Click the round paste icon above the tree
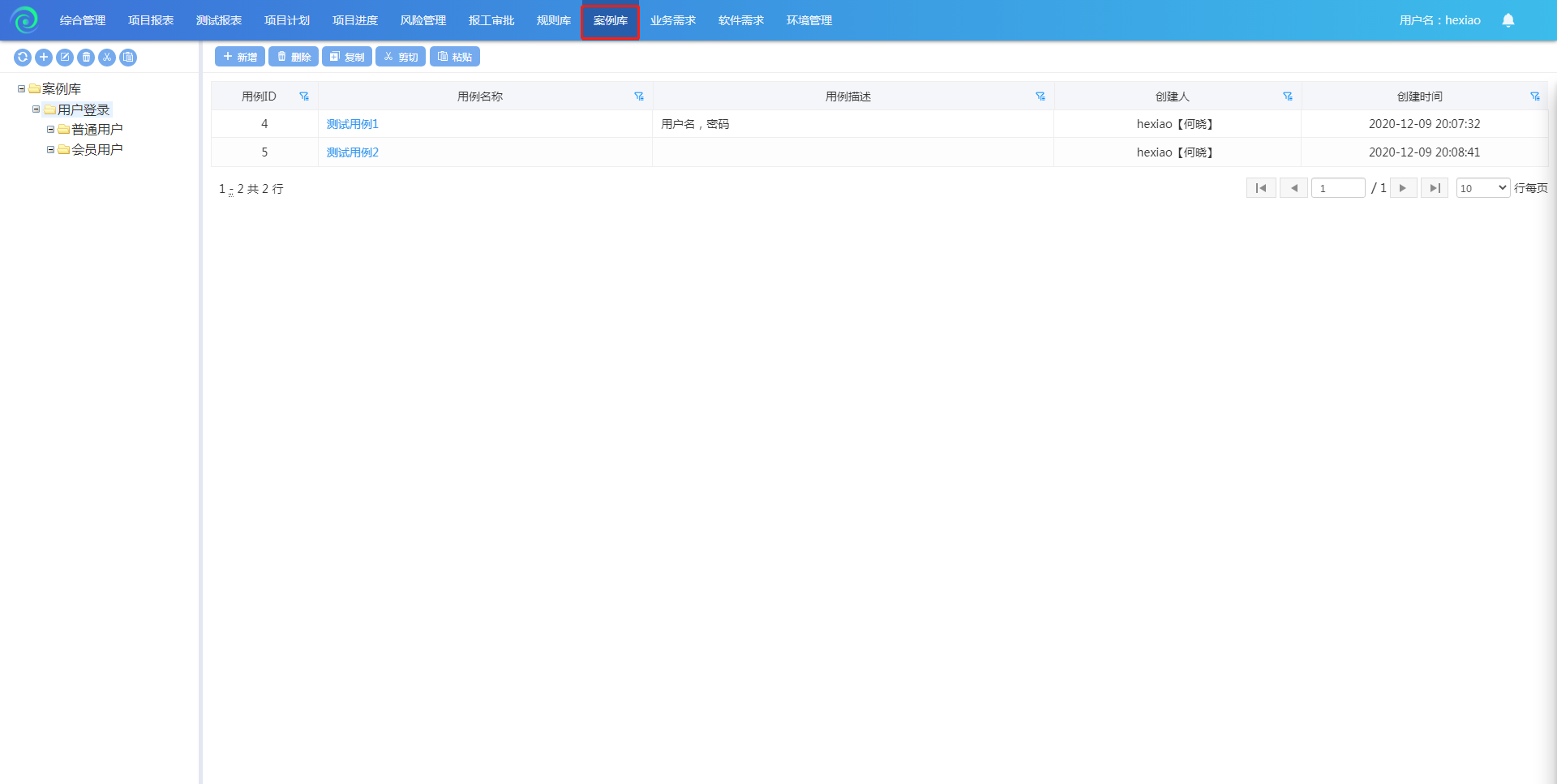This screenshot has height=784, width=1557. click(x=128, y=58)
